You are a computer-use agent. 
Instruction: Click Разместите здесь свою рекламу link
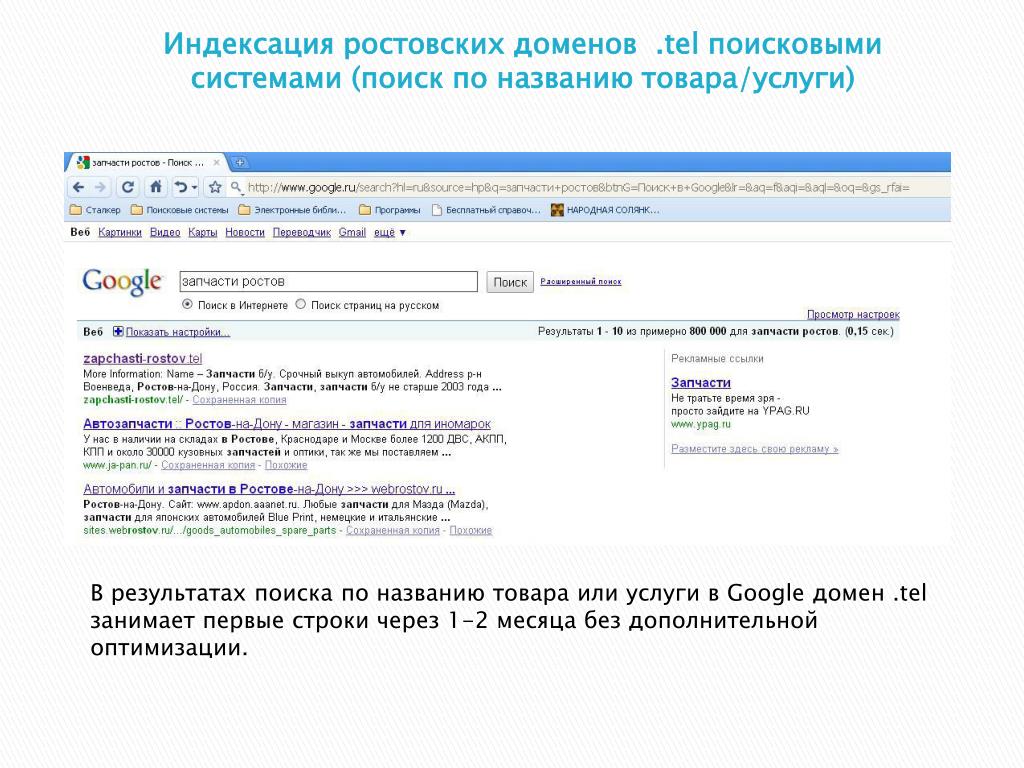coord(754,449)
